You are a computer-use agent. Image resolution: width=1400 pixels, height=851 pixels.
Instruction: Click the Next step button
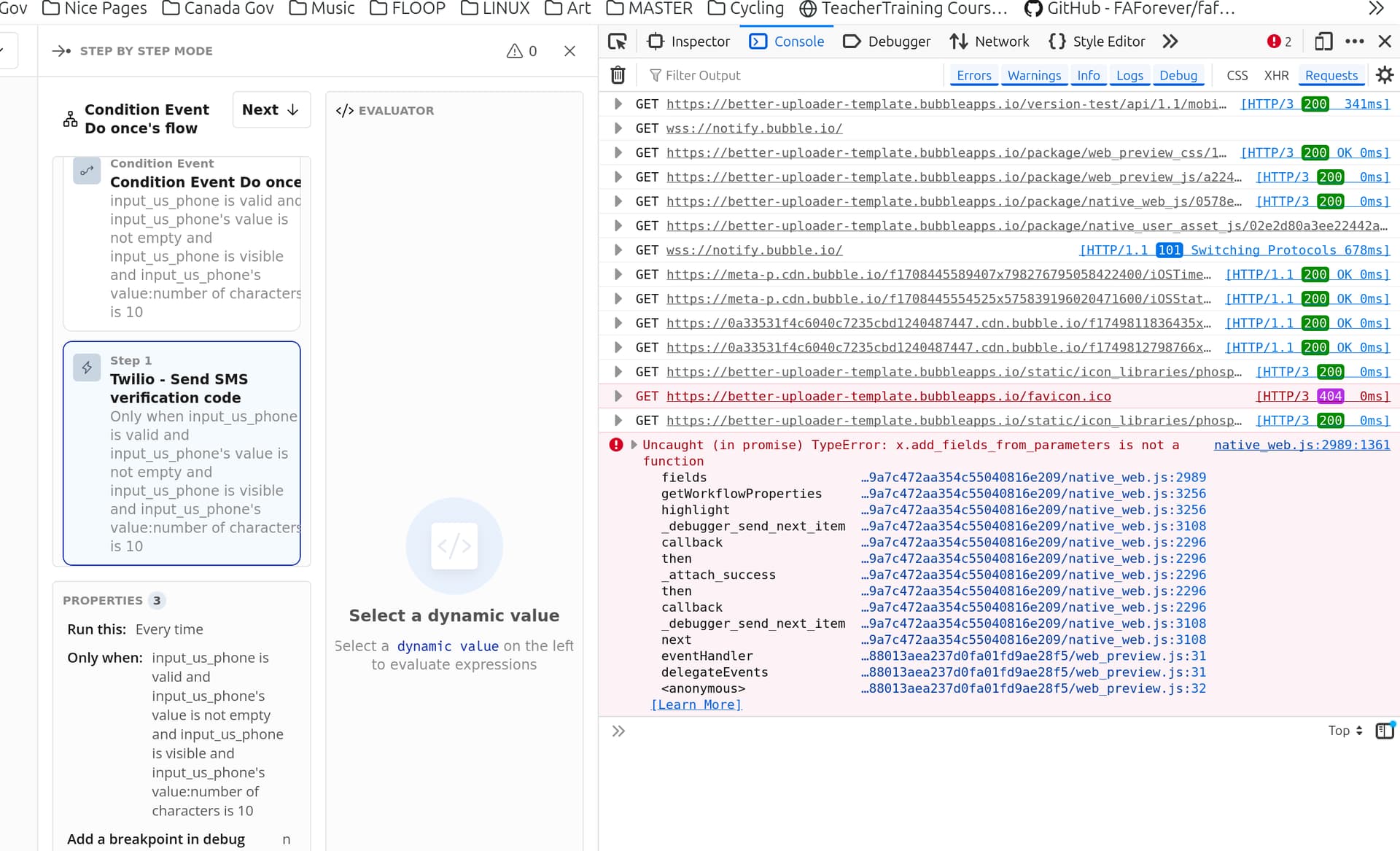(x=271, y=109)
